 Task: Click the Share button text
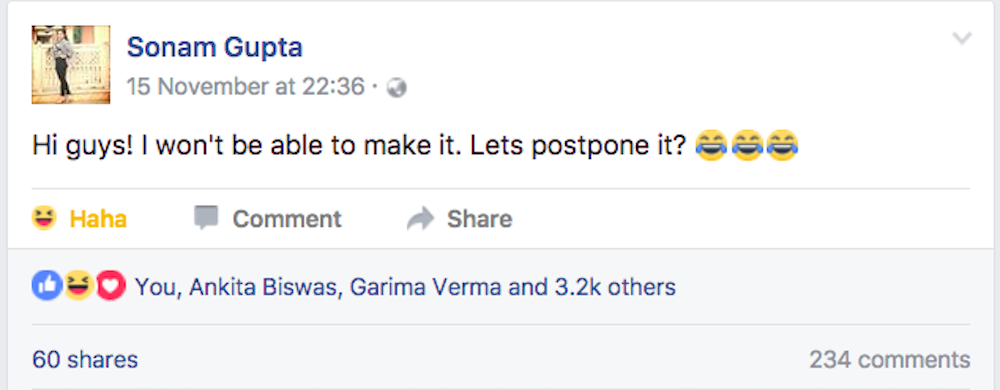(x=480, y=219)
